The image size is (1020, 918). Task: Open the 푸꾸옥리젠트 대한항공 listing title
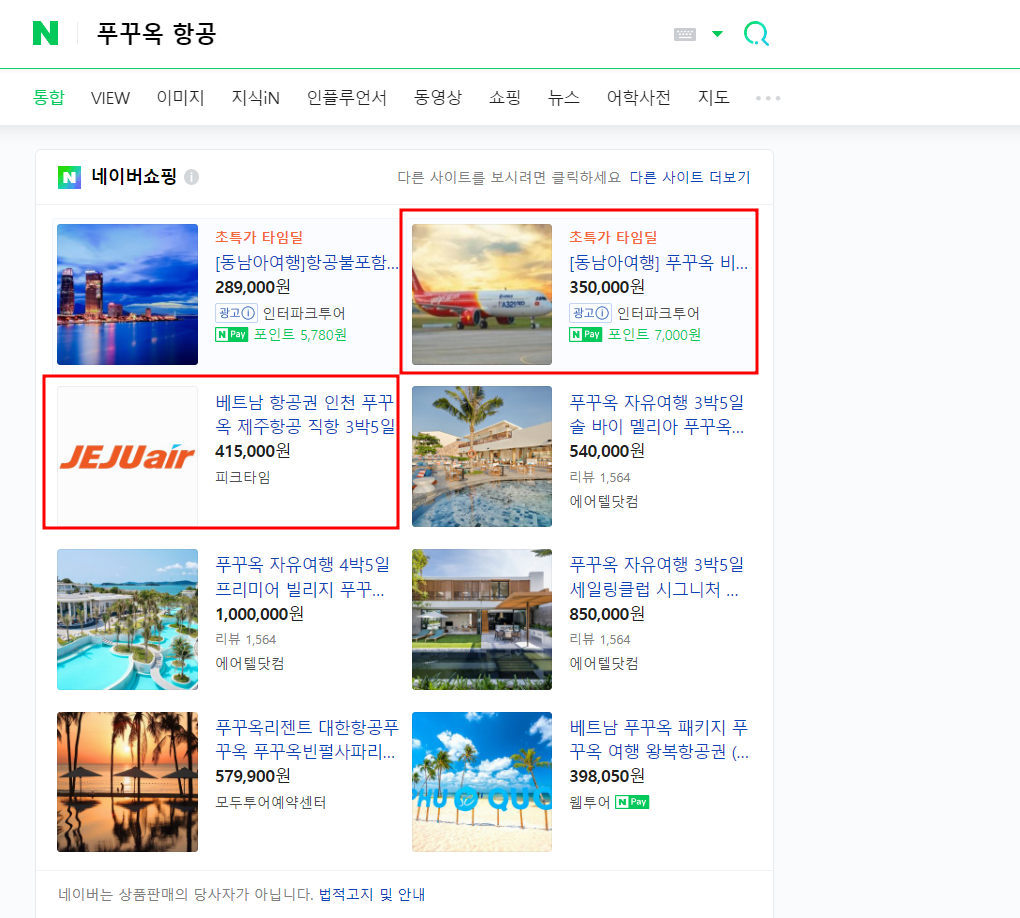[307, 739]
